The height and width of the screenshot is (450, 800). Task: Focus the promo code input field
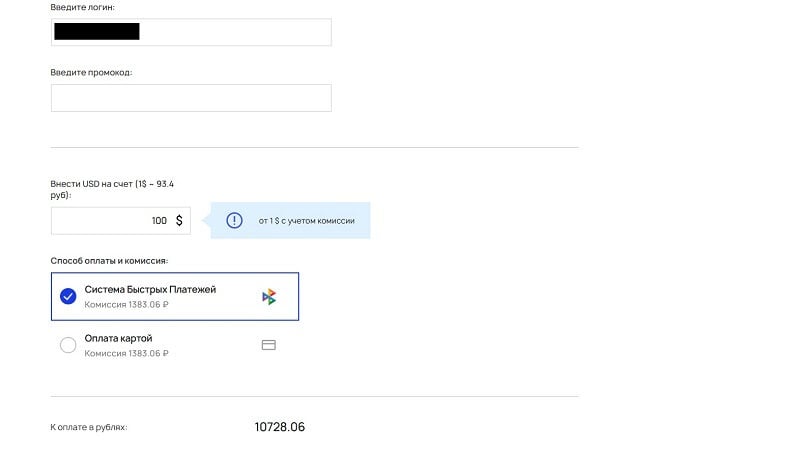coord(191,98)
